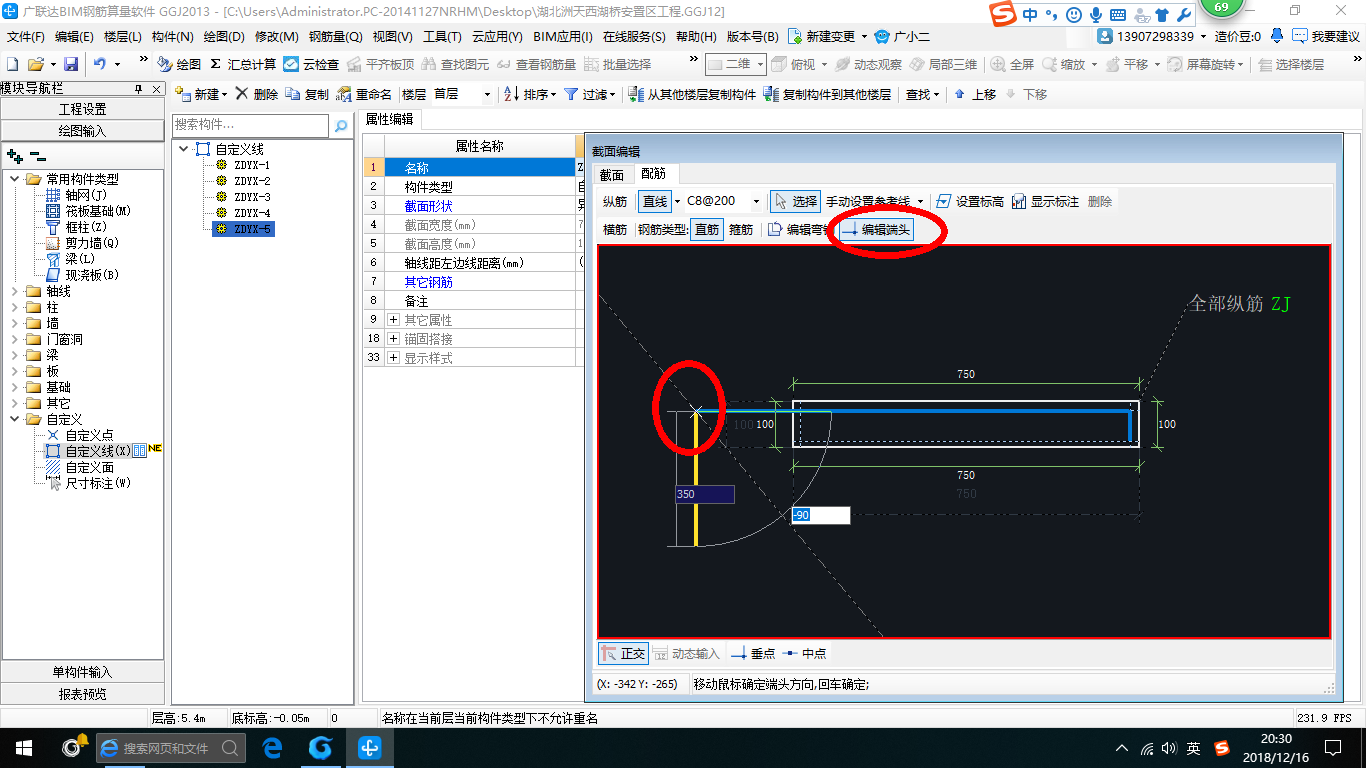The image size is (1366, 768).
Task: Run 汇总计算 summary calculation
Action: point(243,64)
